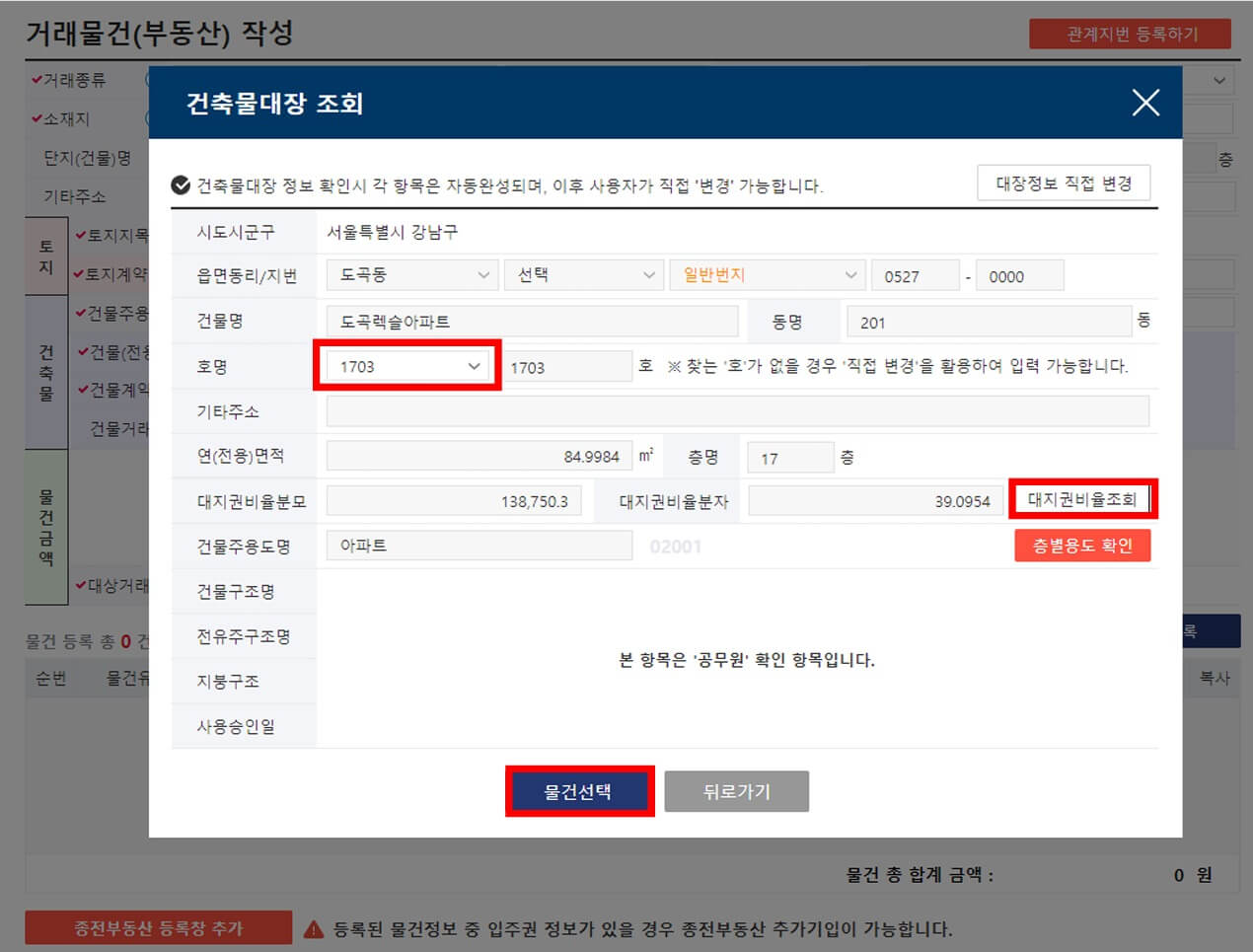Close the 건축물대장 조회 dialog with the X
This screenshot has width=1253, height=952.
[1145, 103]
